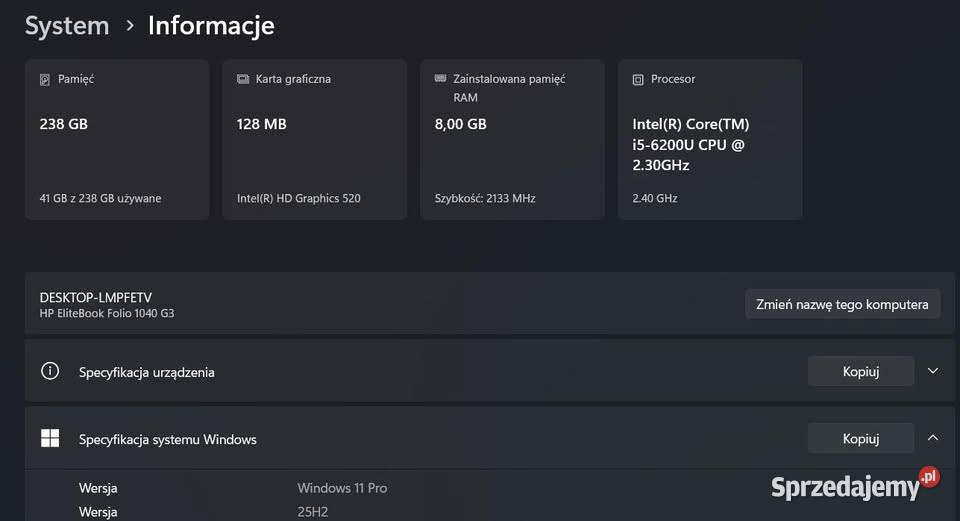Collapse Specyfikacja systemu Windows chevron
This screenshot has height=521, width=960.
933,438
